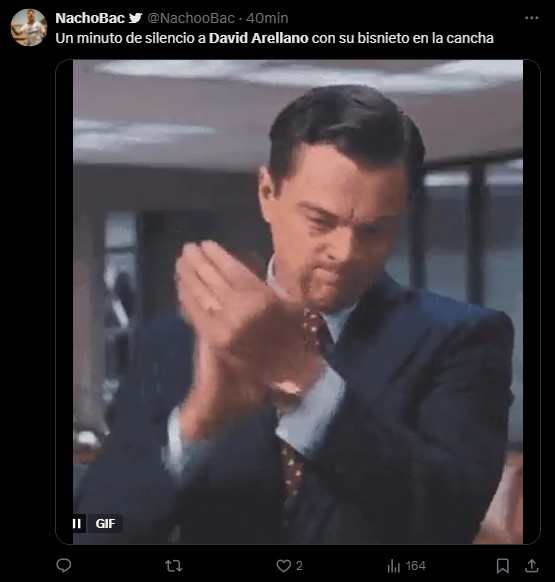This screenshot has height=582, width=555.
Task: Open the 40min timestamp permalink
Action: (x=267, y=18)
